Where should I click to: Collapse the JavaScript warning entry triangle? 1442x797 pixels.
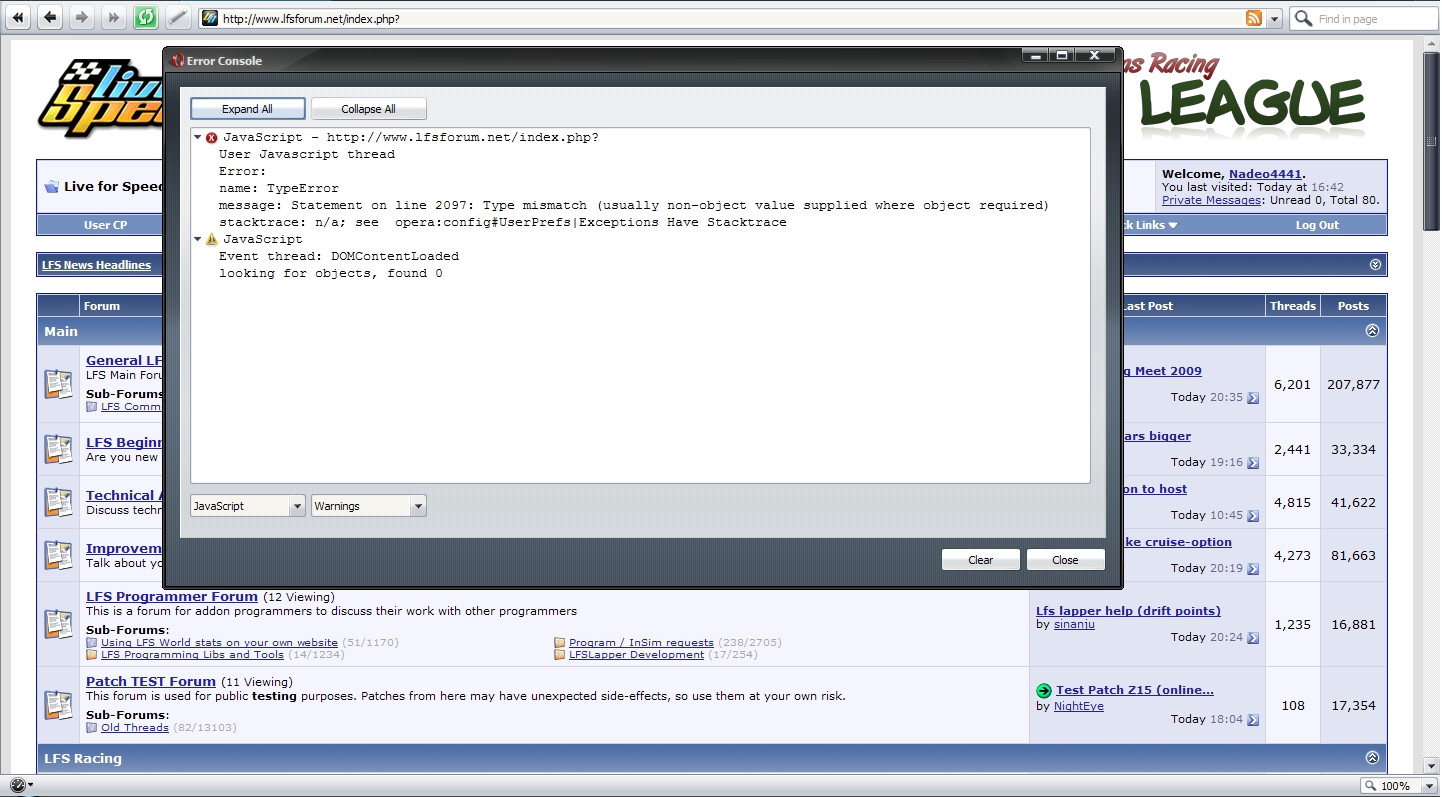pos(198,239)
